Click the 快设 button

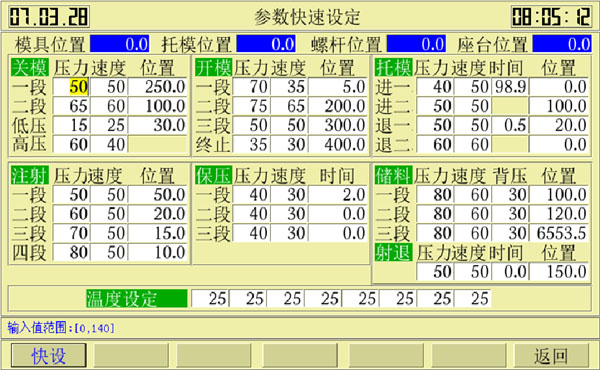point(49,355)
